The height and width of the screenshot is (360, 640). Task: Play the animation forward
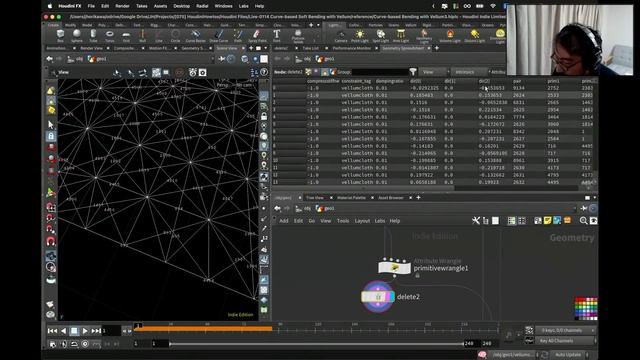click(85, 331)
